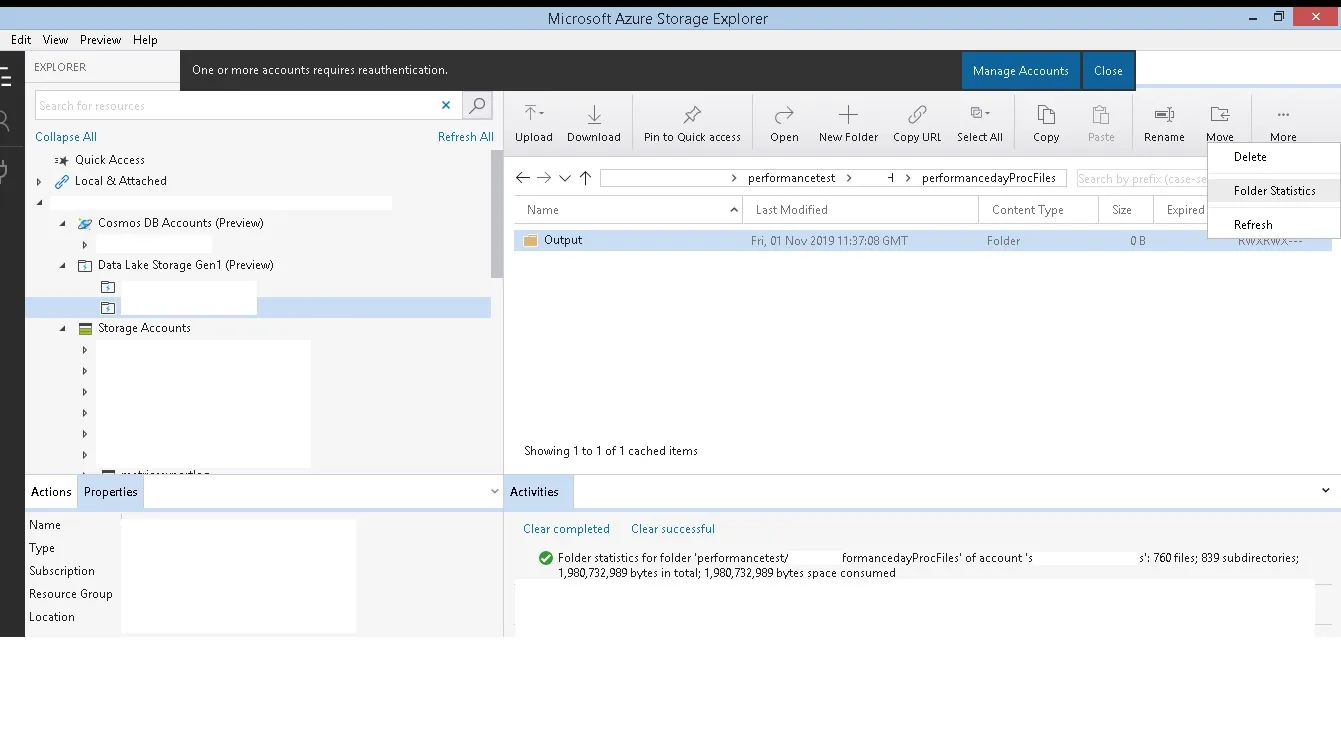Click the Select All toolbar icon
Viewport: 1341px width, 740px height.
pos(980,114)
